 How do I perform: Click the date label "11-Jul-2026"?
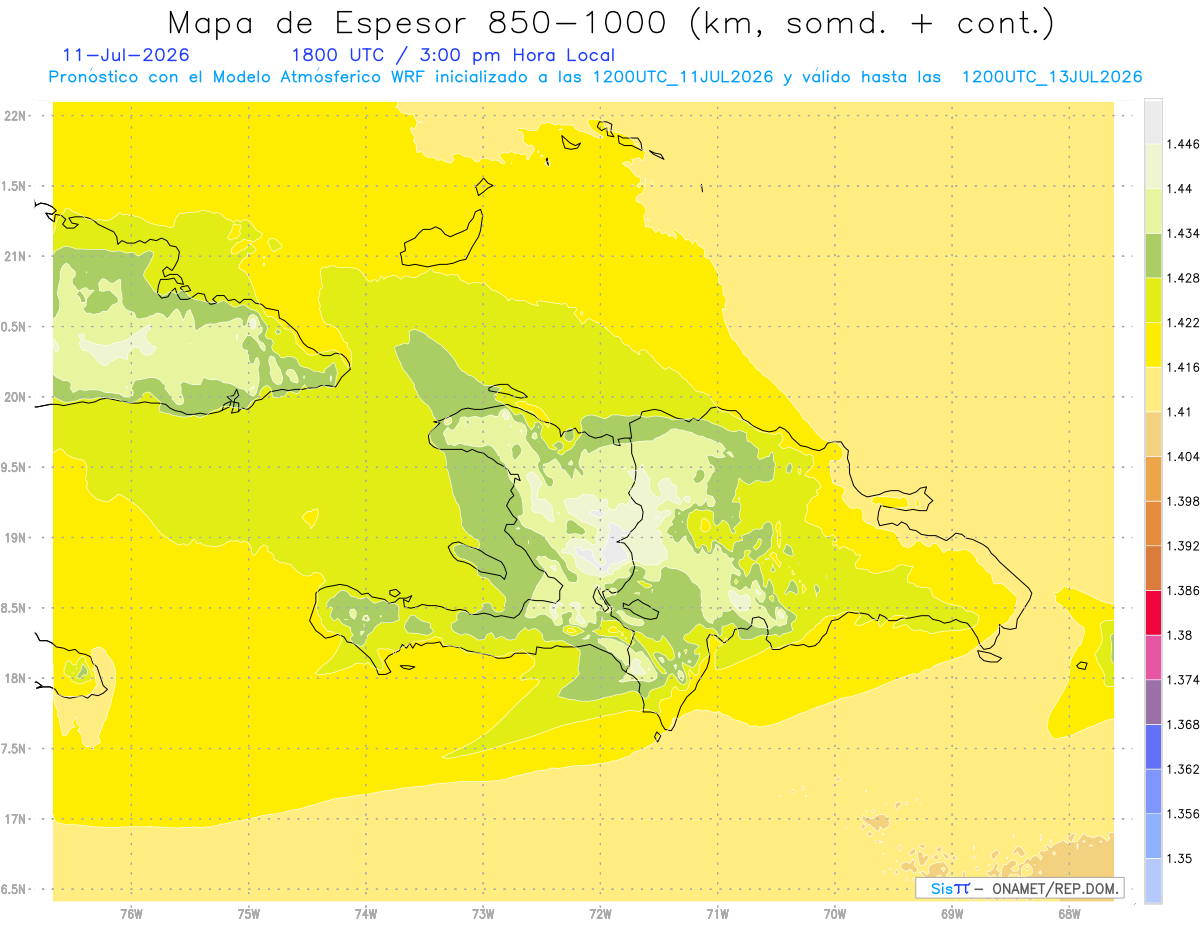pos(126,55)
